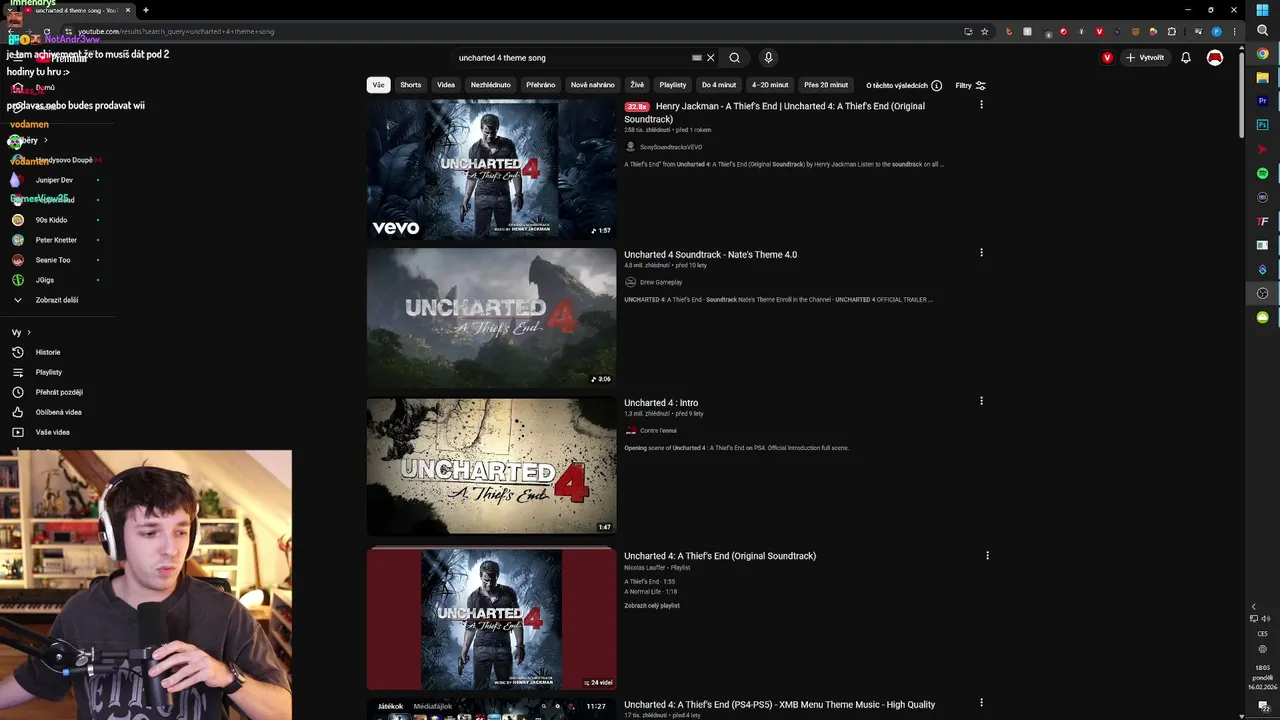Viewport: 1280px width, 720px height.
Task: Open Windows Start button in taskbar
Action: [1262, 10]
